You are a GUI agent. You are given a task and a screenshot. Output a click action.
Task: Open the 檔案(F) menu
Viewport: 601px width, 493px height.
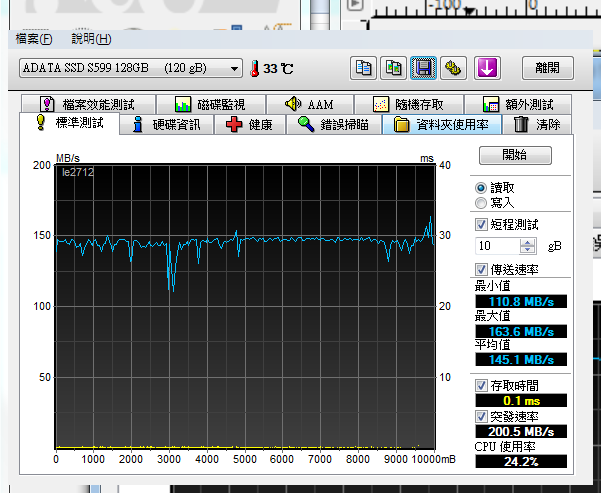[34, 39]
